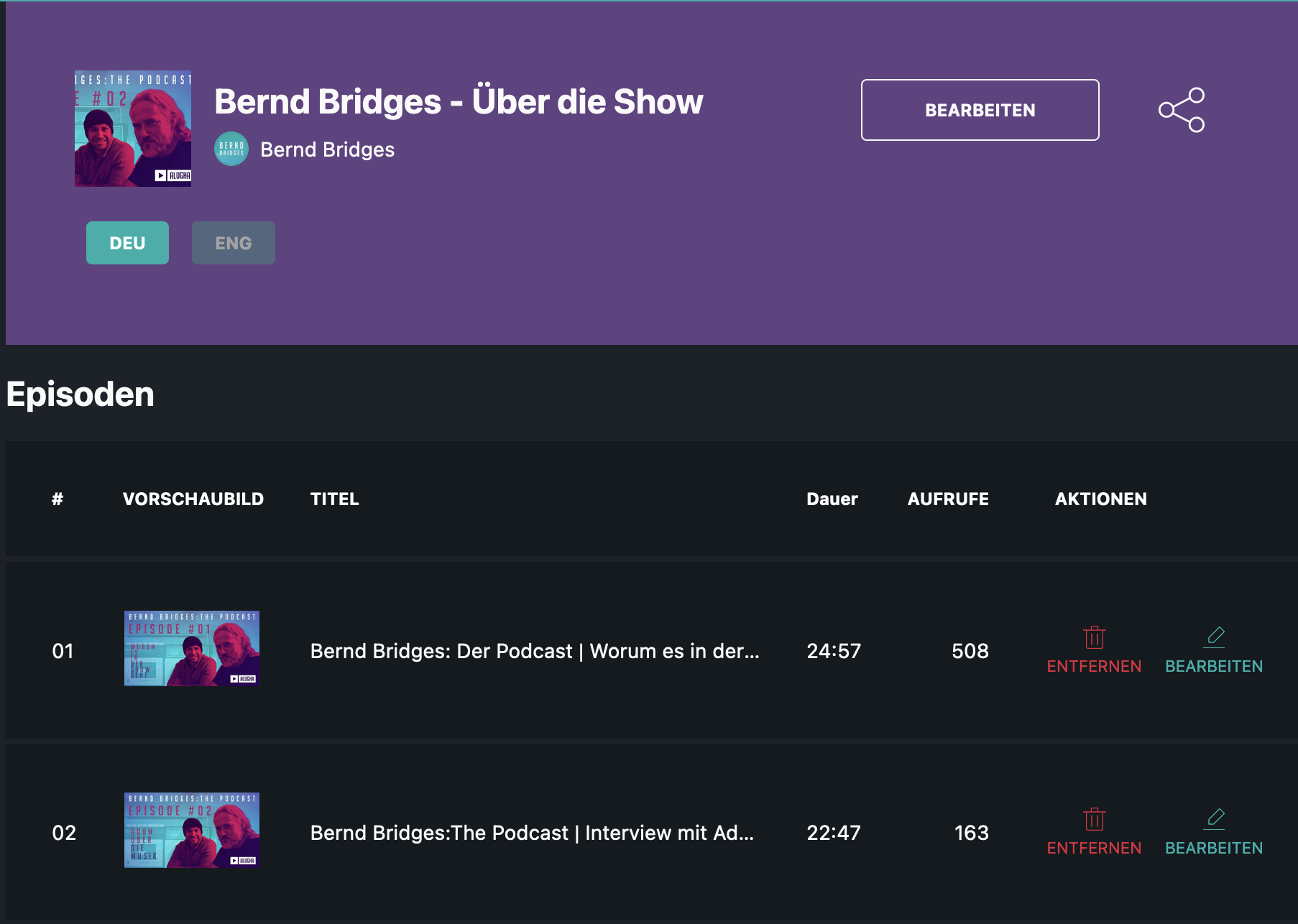Click trash icon for episode 01
This screenshot has width=1298, height=924.
[1094, 637]
